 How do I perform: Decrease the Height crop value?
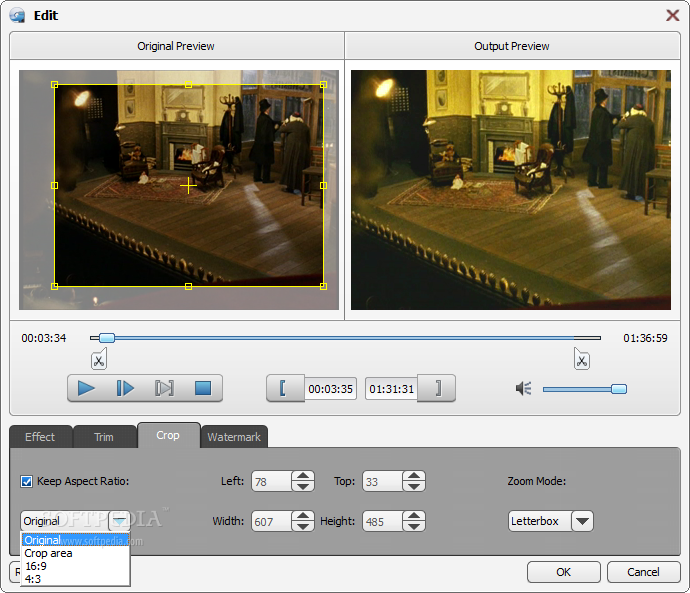tap(414, 526)
